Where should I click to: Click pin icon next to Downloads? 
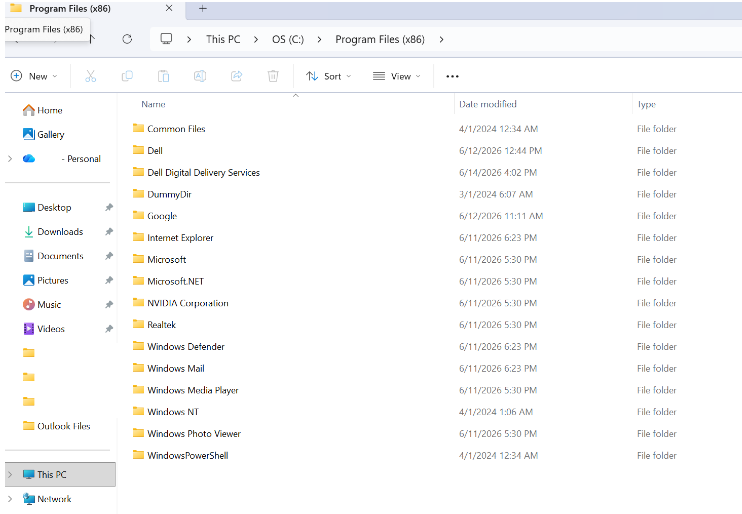109,231
